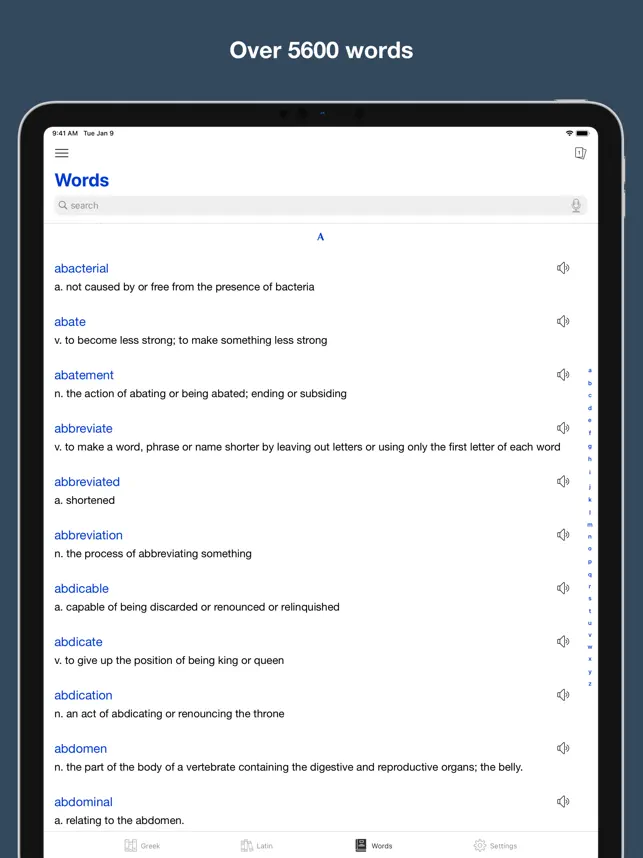Jump to letter m in the index
Viewport: 643px width, 858px height.
(589, 524)
